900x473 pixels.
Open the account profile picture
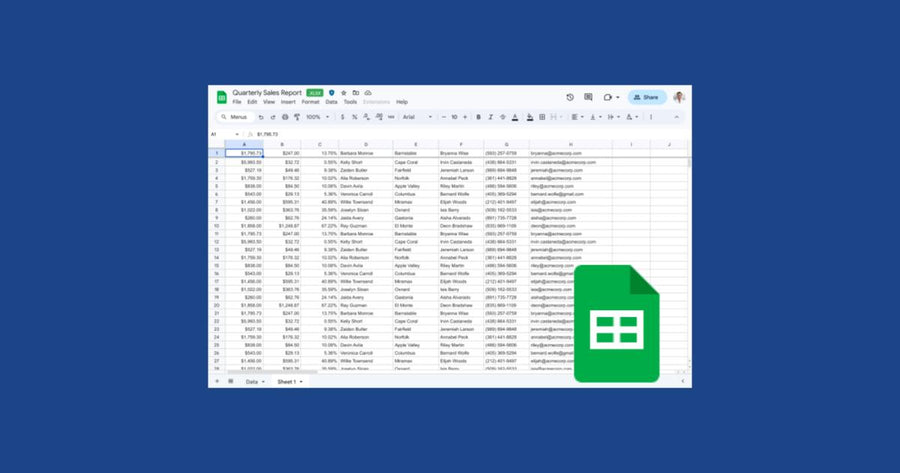coord(679,97)
